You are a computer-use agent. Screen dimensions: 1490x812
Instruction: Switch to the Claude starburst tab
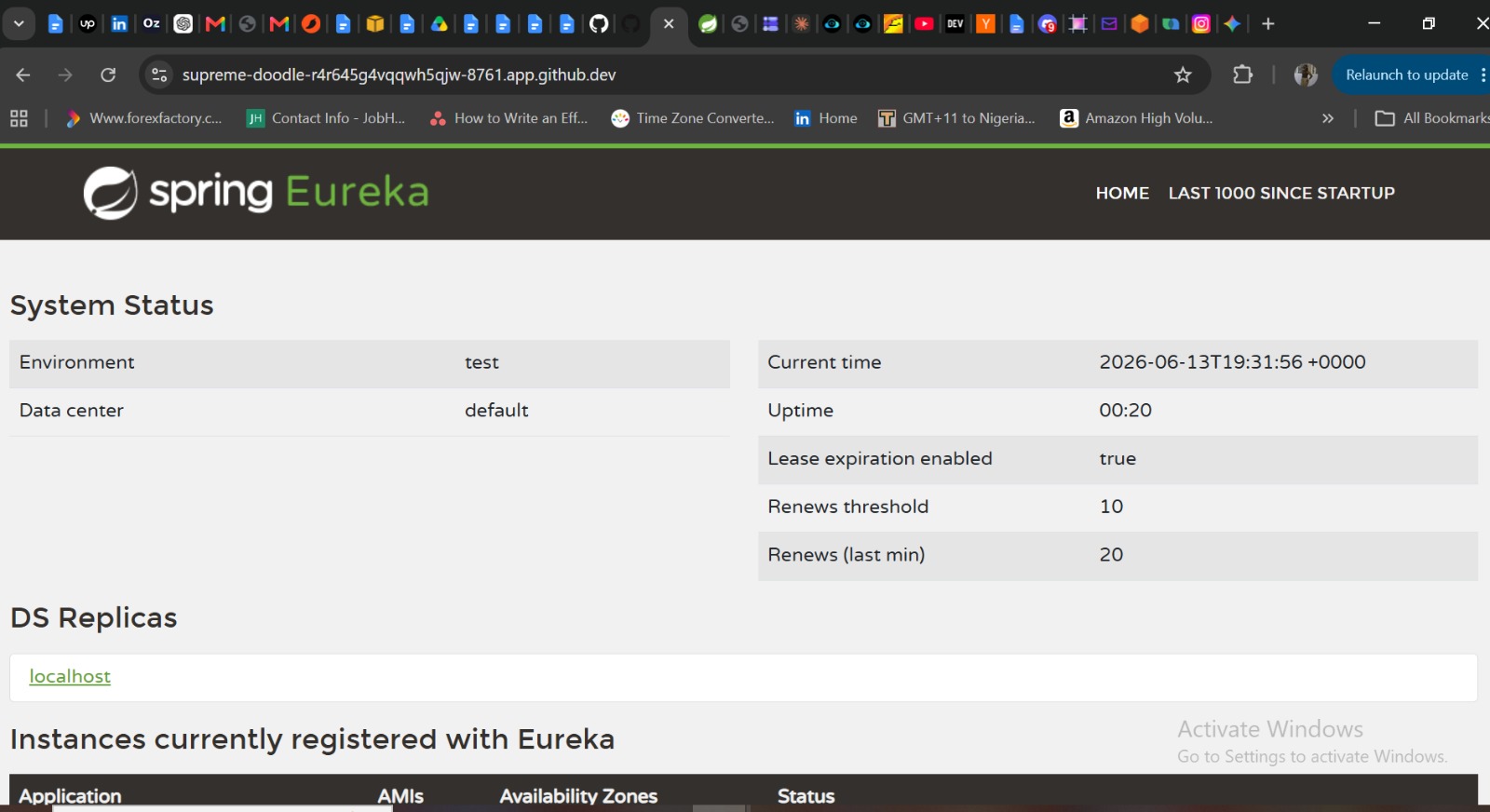[x=801, y=24]
